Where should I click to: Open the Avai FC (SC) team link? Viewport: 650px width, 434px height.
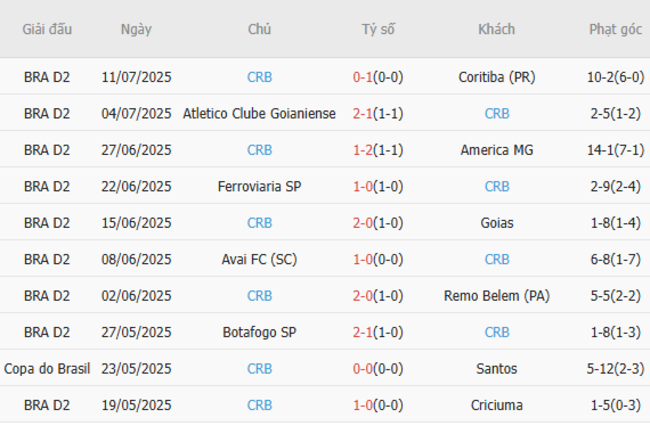click(259, 259)
